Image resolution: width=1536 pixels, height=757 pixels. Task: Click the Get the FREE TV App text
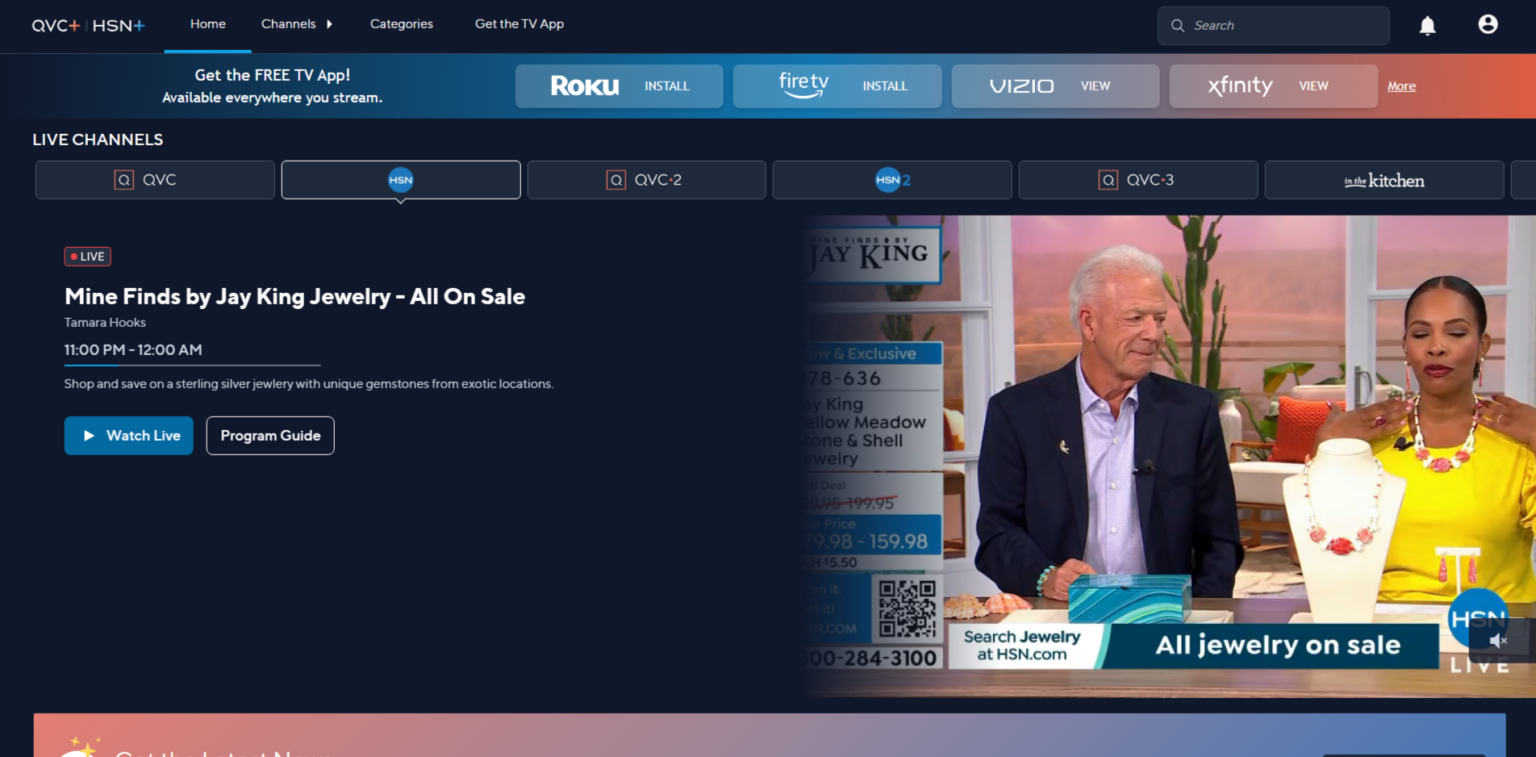[272, 75]
